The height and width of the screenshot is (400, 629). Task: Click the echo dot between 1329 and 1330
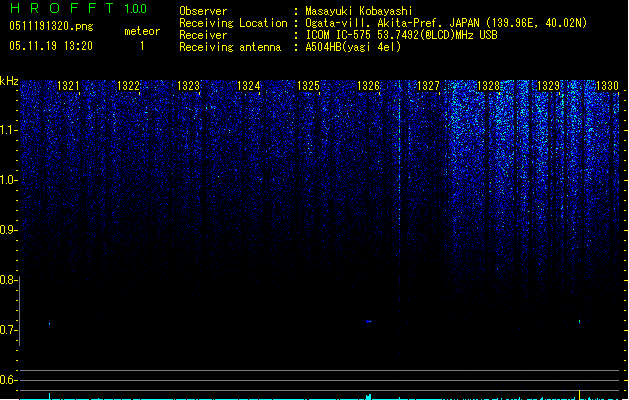click(x=579, y=321)
